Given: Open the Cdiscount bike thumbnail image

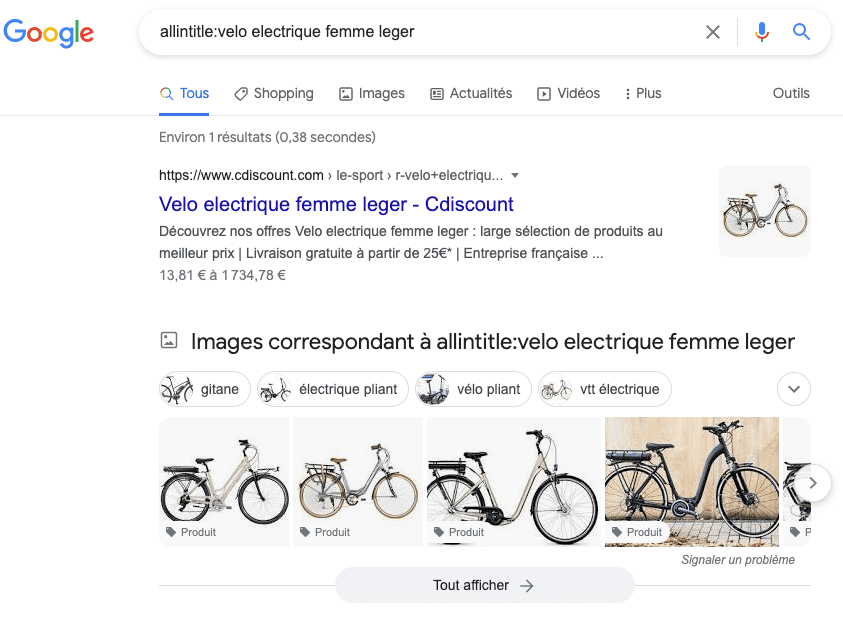Looking at the screenshot, I should tap(764, 211).
